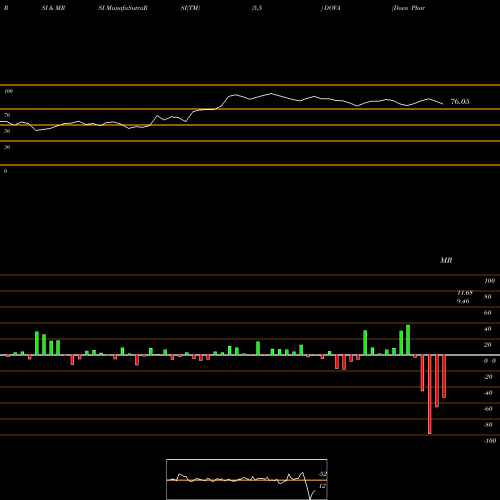Viewport: 500px width, 500px height.
Task: Click the tallest red MR bar near -100
Action: coord(430,394)
